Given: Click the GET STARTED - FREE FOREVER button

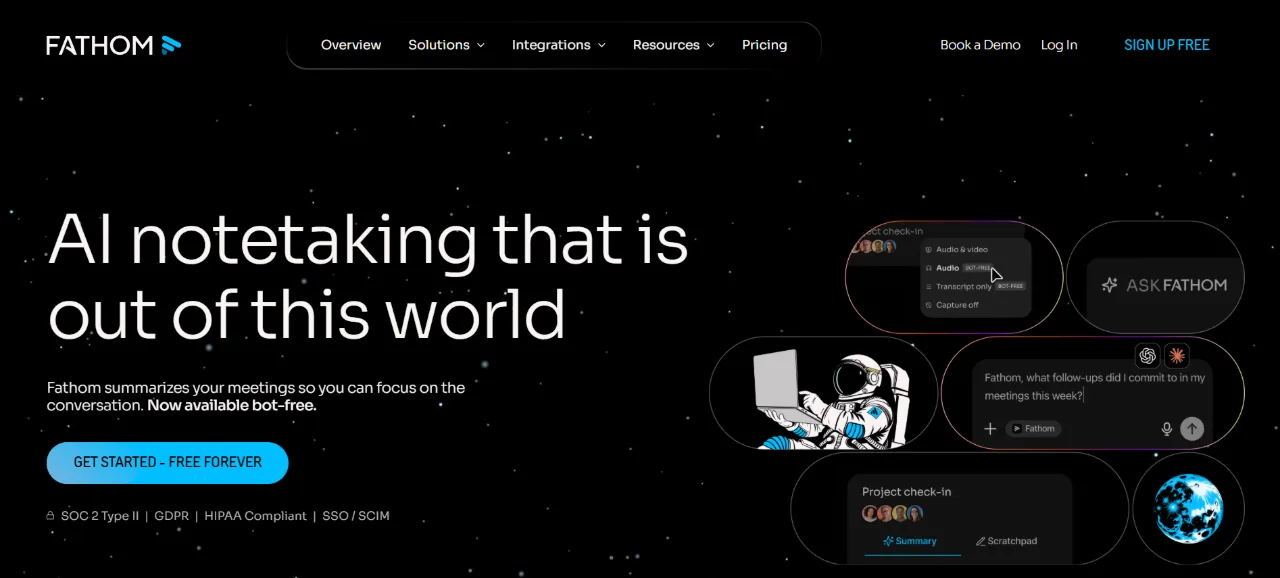Looking at the screenshot, I should point(168,463).
